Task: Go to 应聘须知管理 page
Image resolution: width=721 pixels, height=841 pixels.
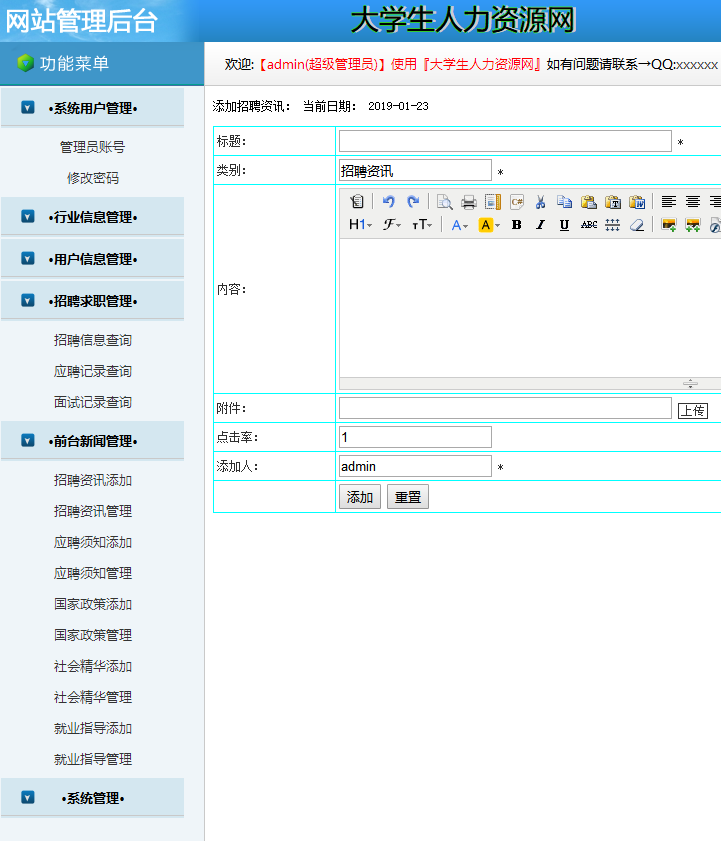Action: [92, 573]
